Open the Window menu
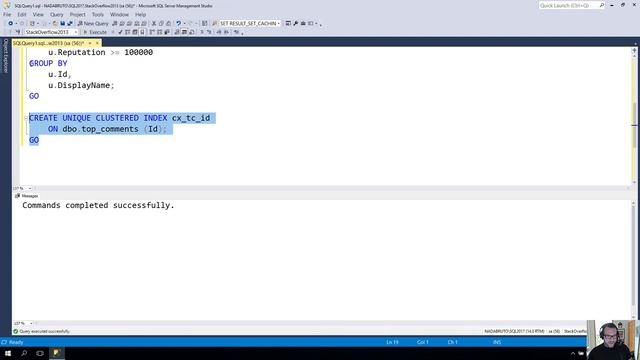Image resolution: width=640 pixels, height=360 pixels. [119, 14]
